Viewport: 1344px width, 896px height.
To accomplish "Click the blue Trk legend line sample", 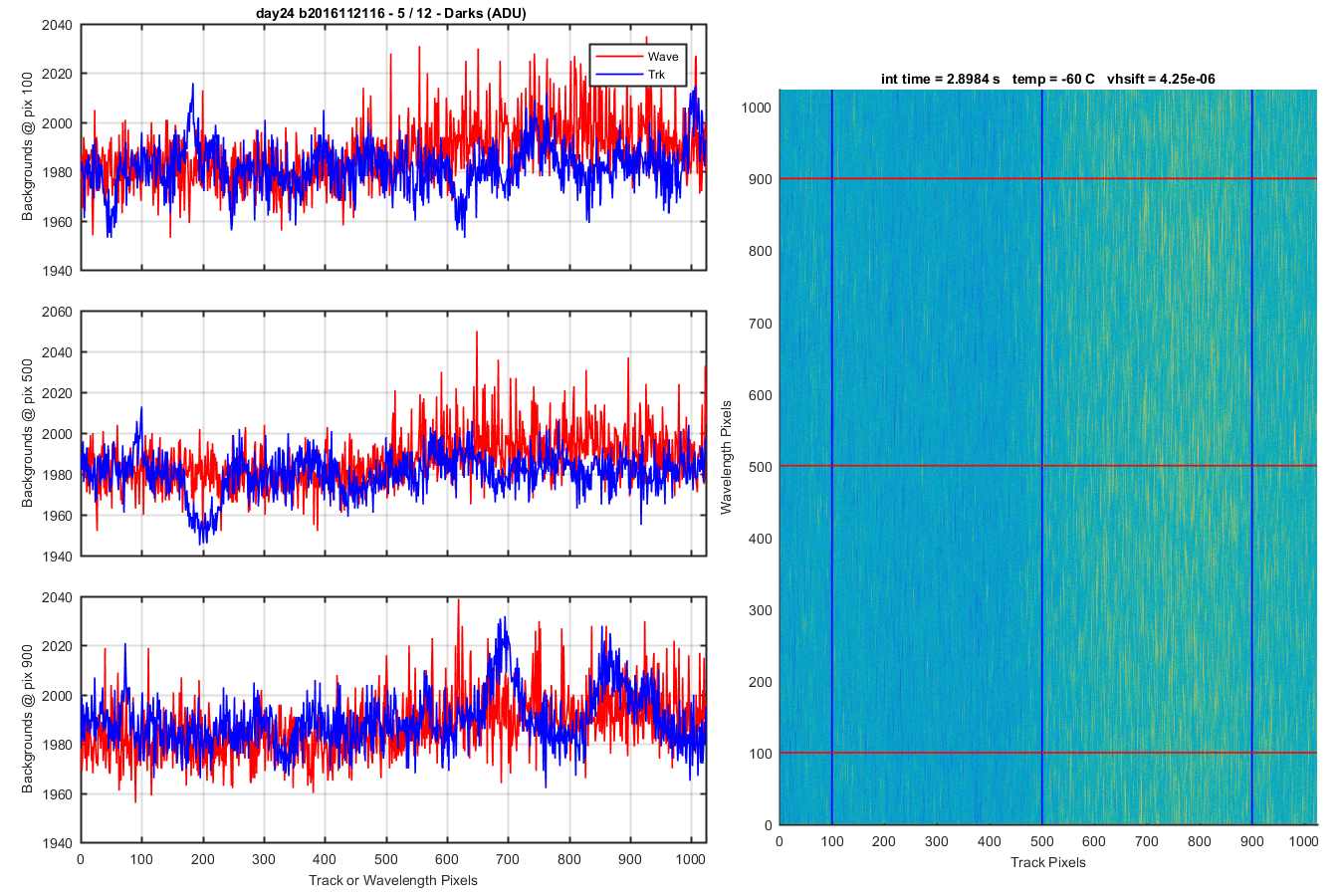I will (x=617, y=75).
